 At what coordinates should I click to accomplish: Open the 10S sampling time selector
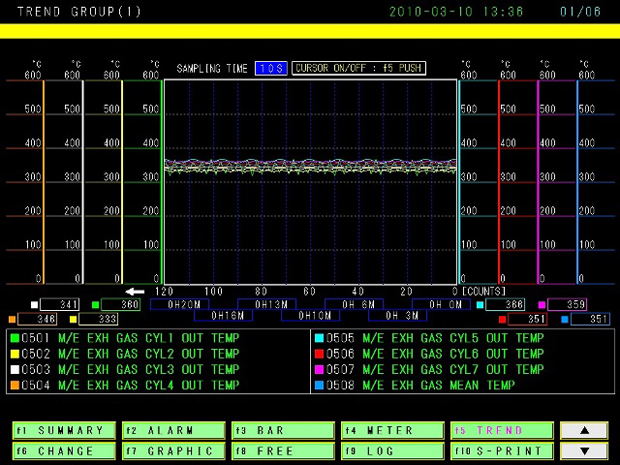(x=271, y=68)
